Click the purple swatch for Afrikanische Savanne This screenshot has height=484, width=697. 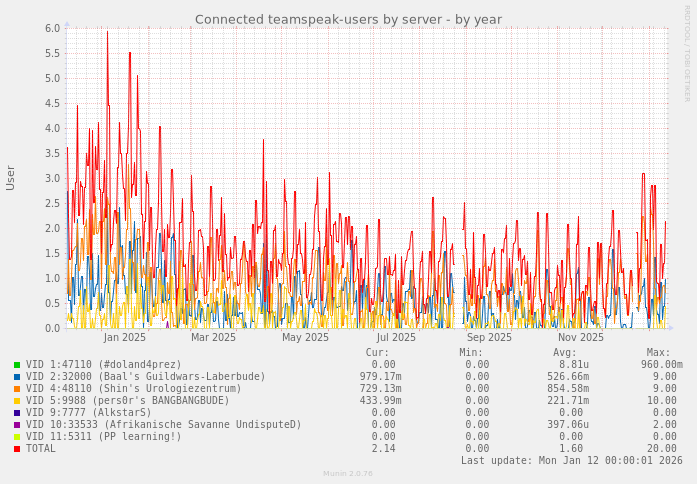17,425
